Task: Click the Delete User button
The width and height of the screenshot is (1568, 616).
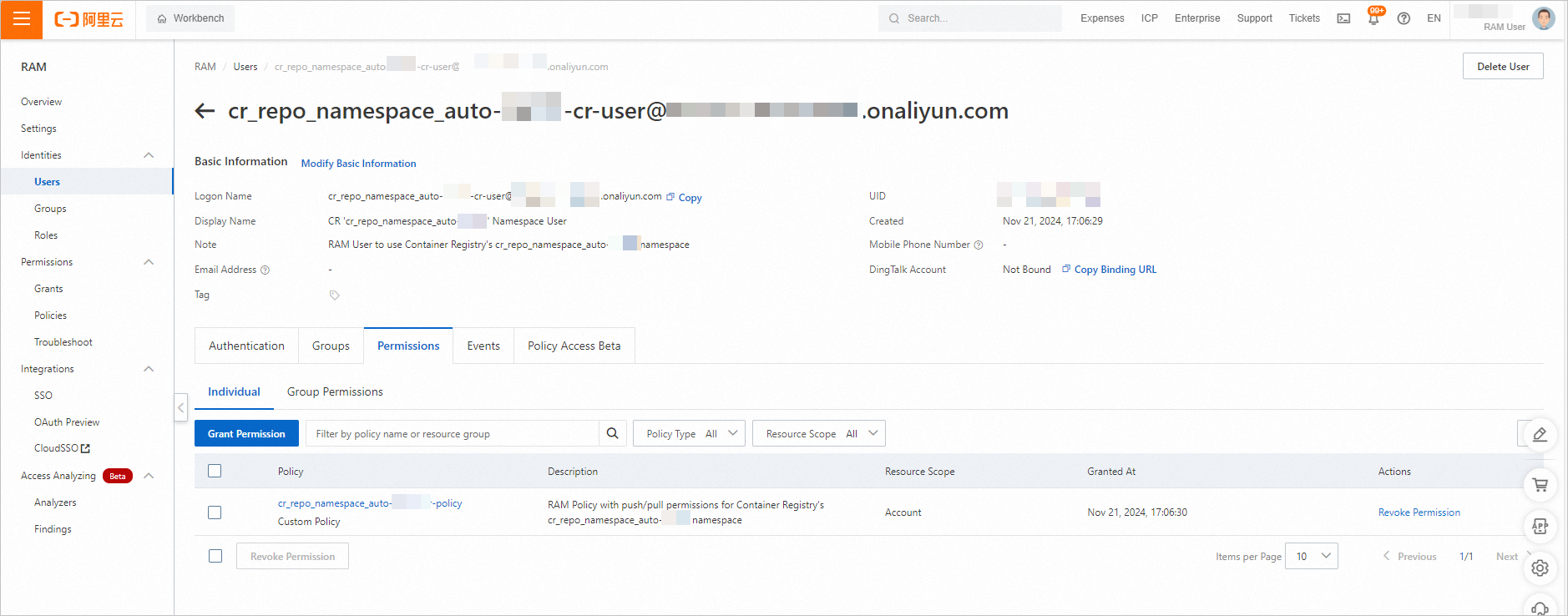Action: coord(1503,66)
